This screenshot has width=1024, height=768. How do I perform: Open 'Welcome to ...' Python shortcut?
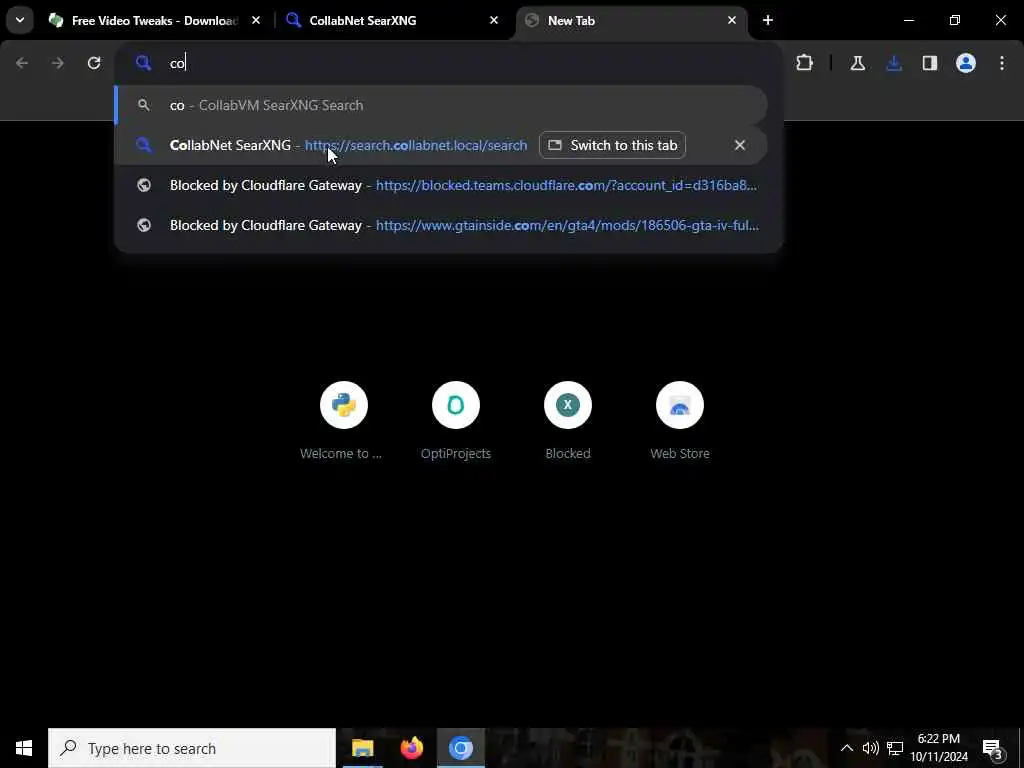tap(344, 421)
